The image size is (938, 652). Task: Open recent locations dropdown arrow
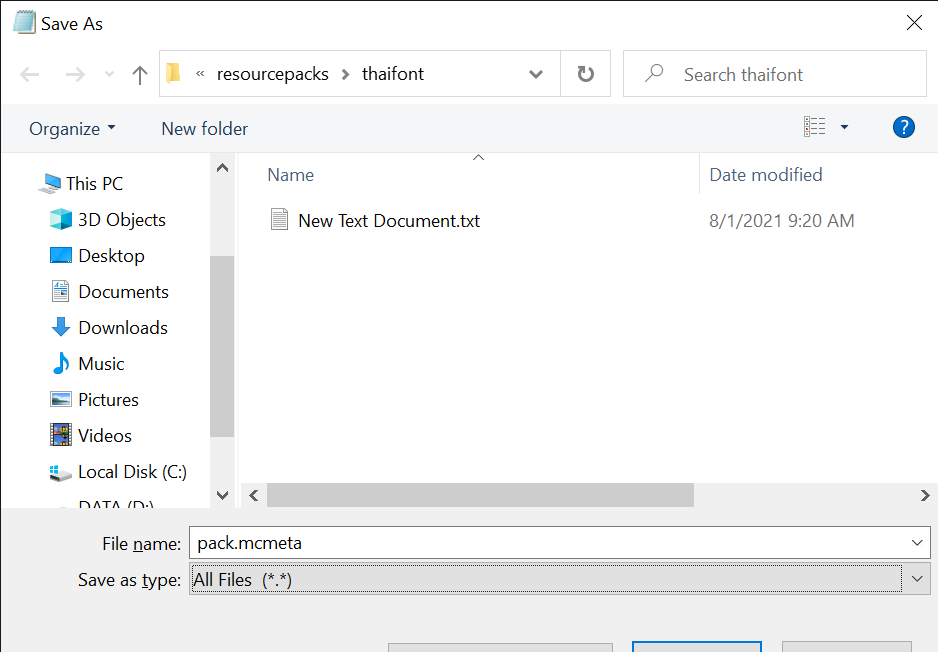tap(109, 74)
